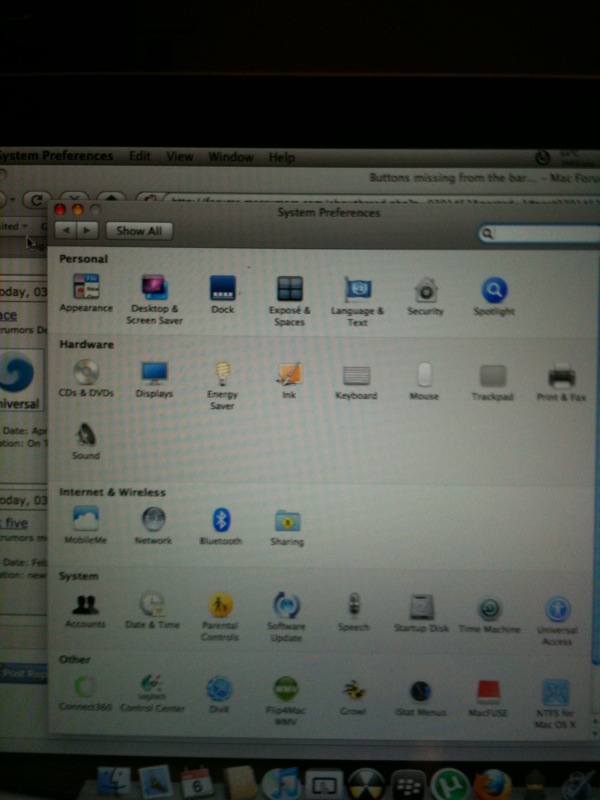Screen dimensions: 600x800
Task: Open the Window menu
Action: [x=231, y=157]
